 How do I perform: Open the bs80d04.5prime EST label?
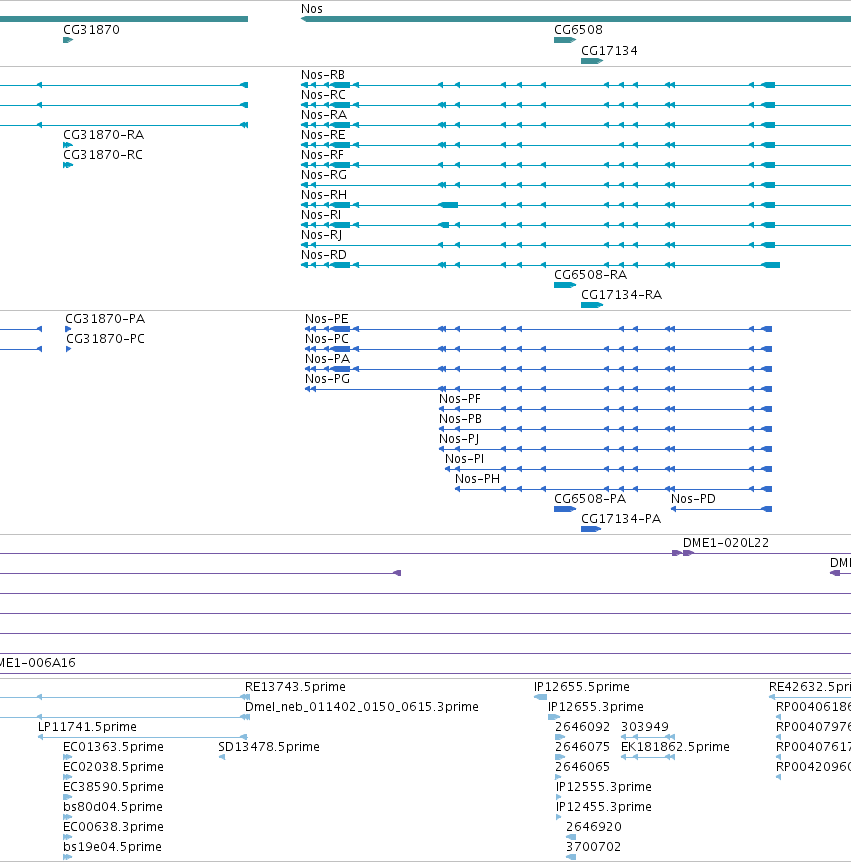click(x=113, y=806)
